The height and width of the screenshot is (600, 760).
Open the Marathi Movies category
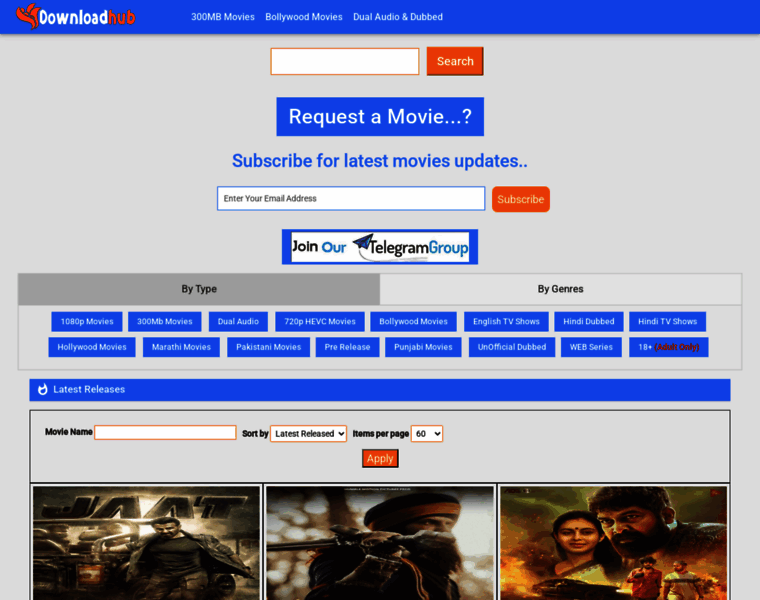(181, 347)
